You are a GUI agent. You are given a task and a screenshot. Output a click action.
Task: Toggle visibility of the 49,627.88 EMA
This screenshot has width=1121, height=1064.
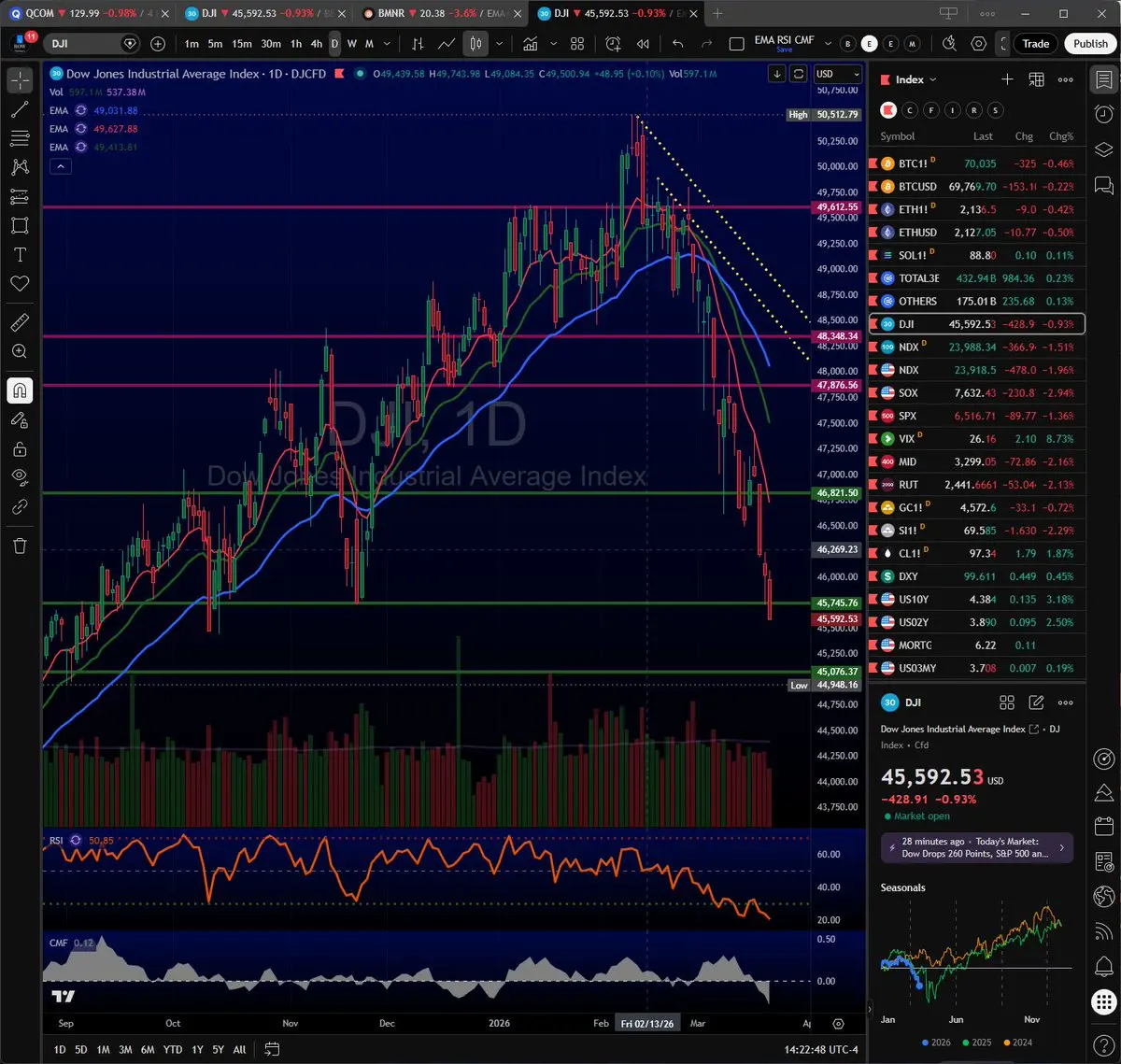click(x=80, y=129)
